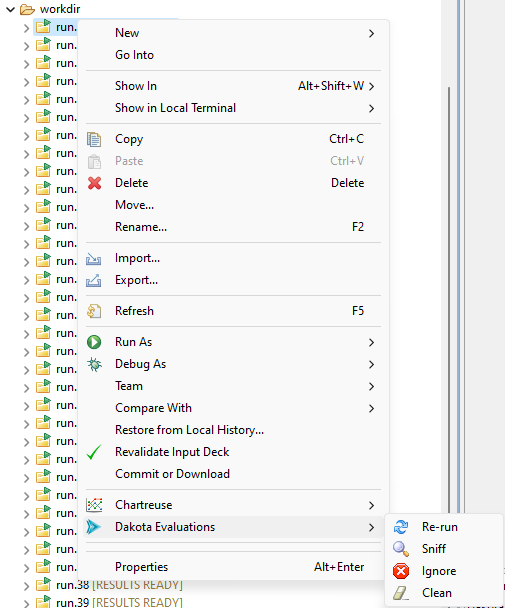The height and width of the screenshot is (608, 505).
Task: Select New from the context menu
Action: point(233,33)
